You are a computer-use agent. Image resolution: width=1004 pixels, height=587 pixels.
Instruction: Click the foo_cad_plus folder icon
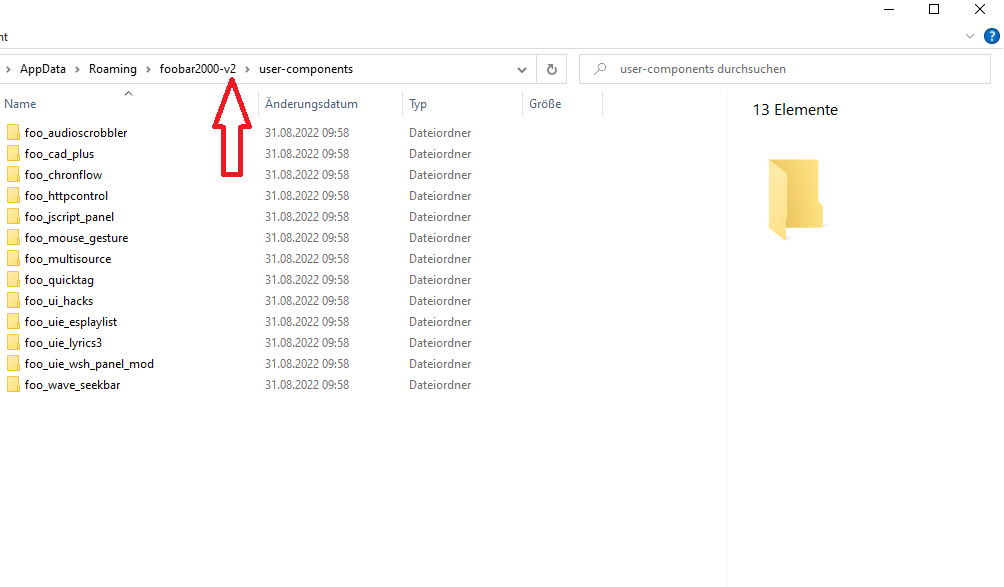pos(13,154)
